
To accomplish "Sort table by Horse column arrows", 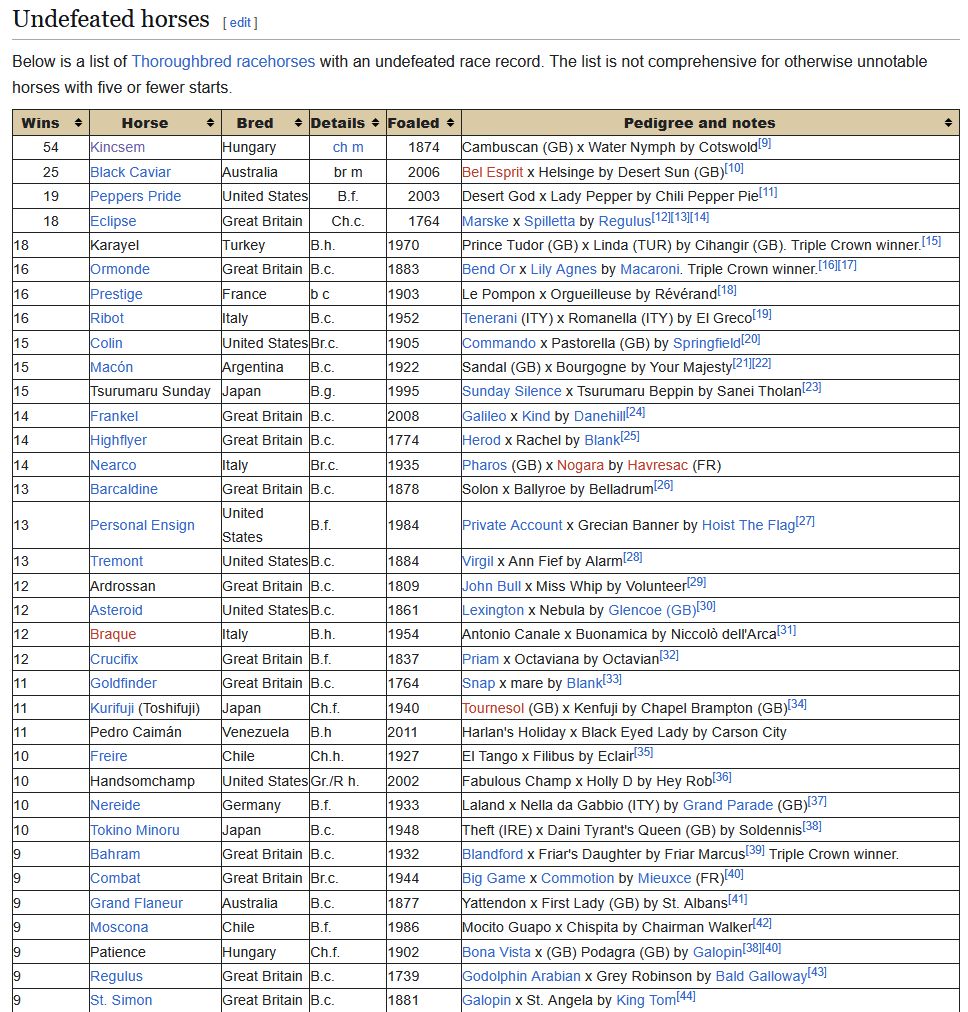I will (210, 123).
